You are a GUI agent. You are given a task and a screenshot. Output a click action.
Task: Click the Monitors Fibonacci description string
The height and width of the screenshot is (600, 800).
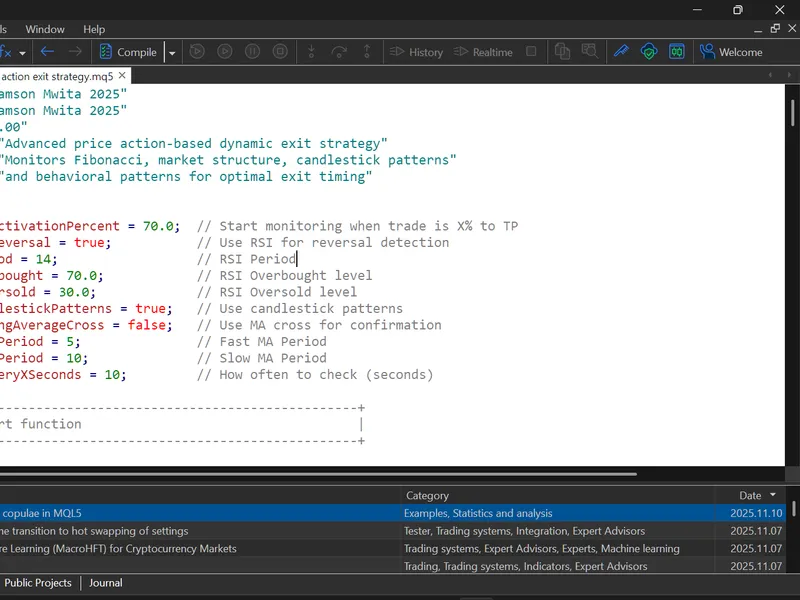(x=228, y=160)
